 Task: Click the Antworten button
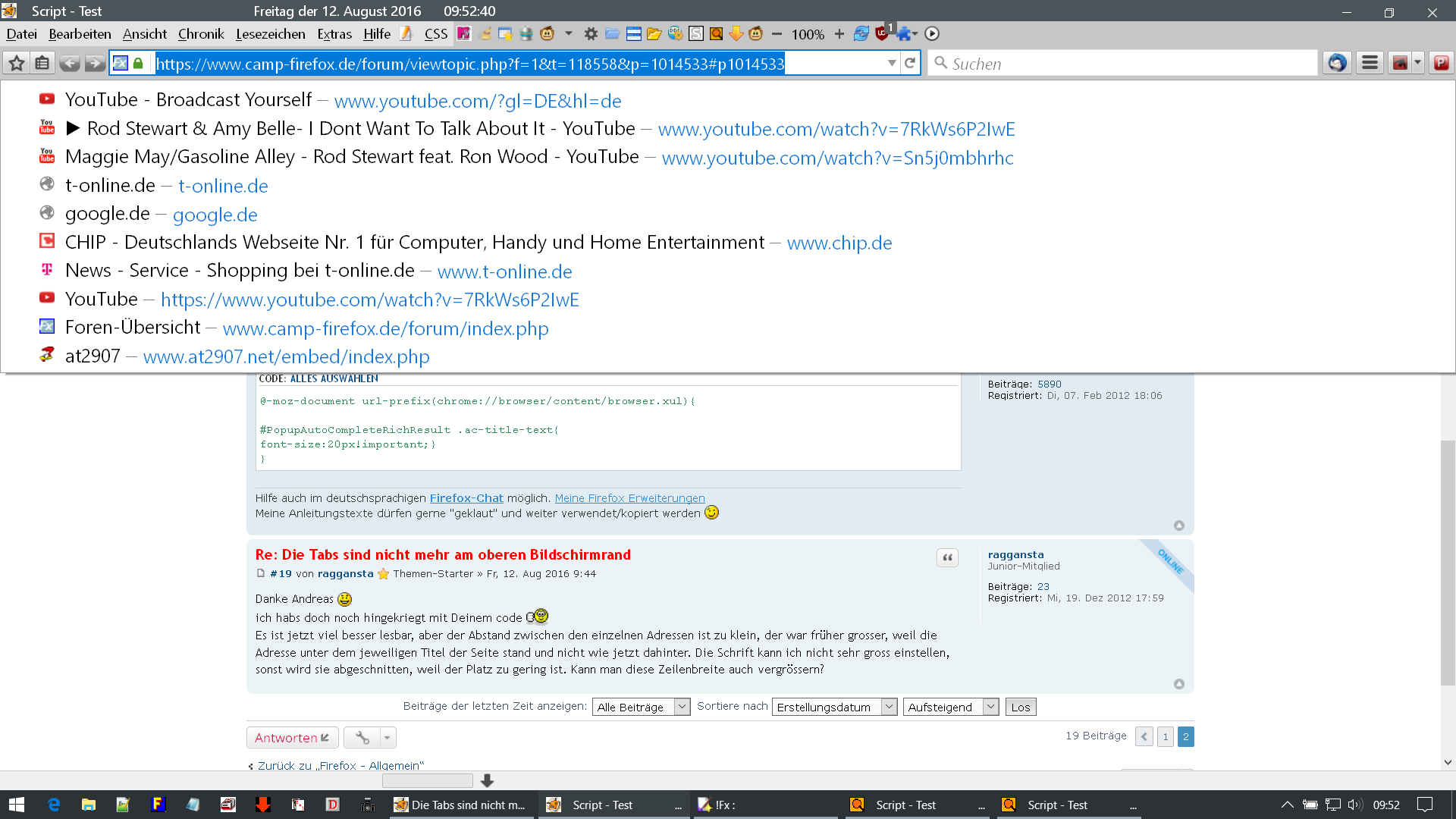pyautogui.click(x=292, y=737)
